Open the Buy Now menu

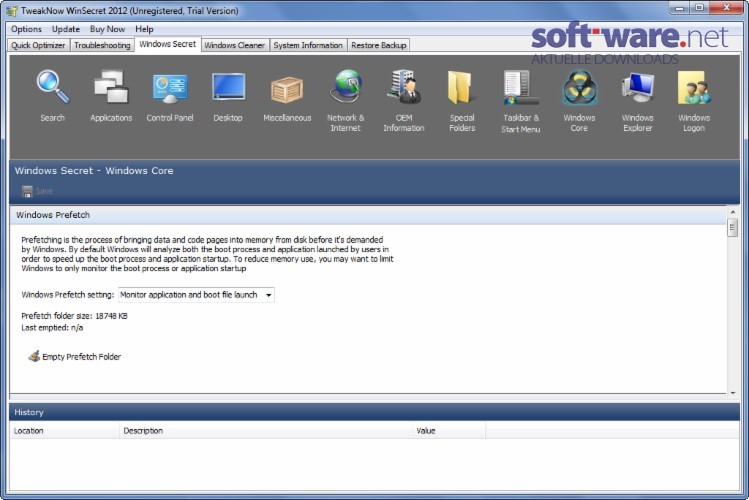click(x=107, y=29)
